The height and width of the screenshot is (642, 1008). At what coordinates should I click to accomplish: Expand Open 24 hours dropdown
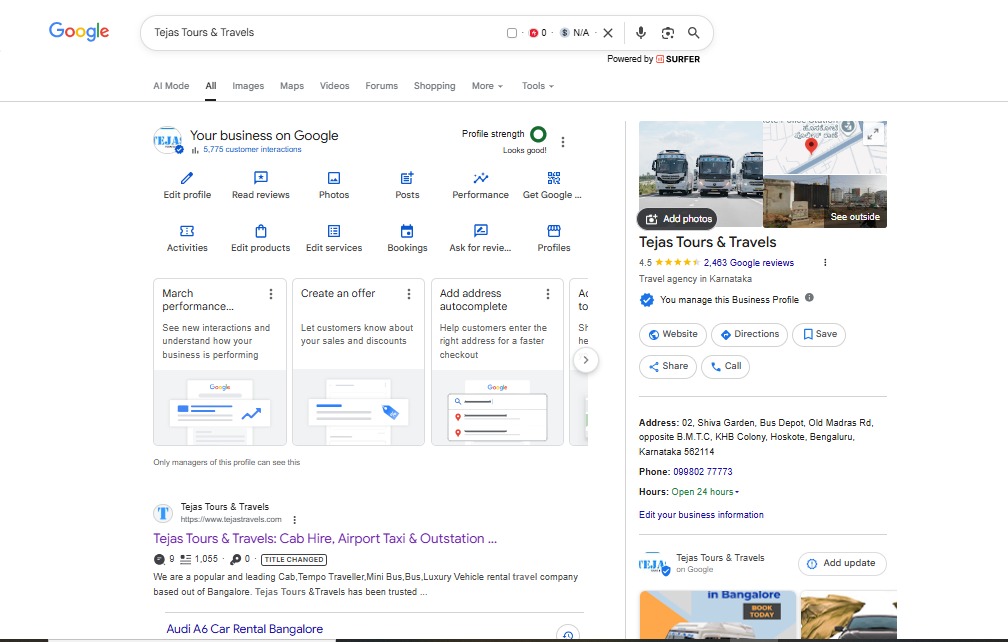(x=705, y=492)
